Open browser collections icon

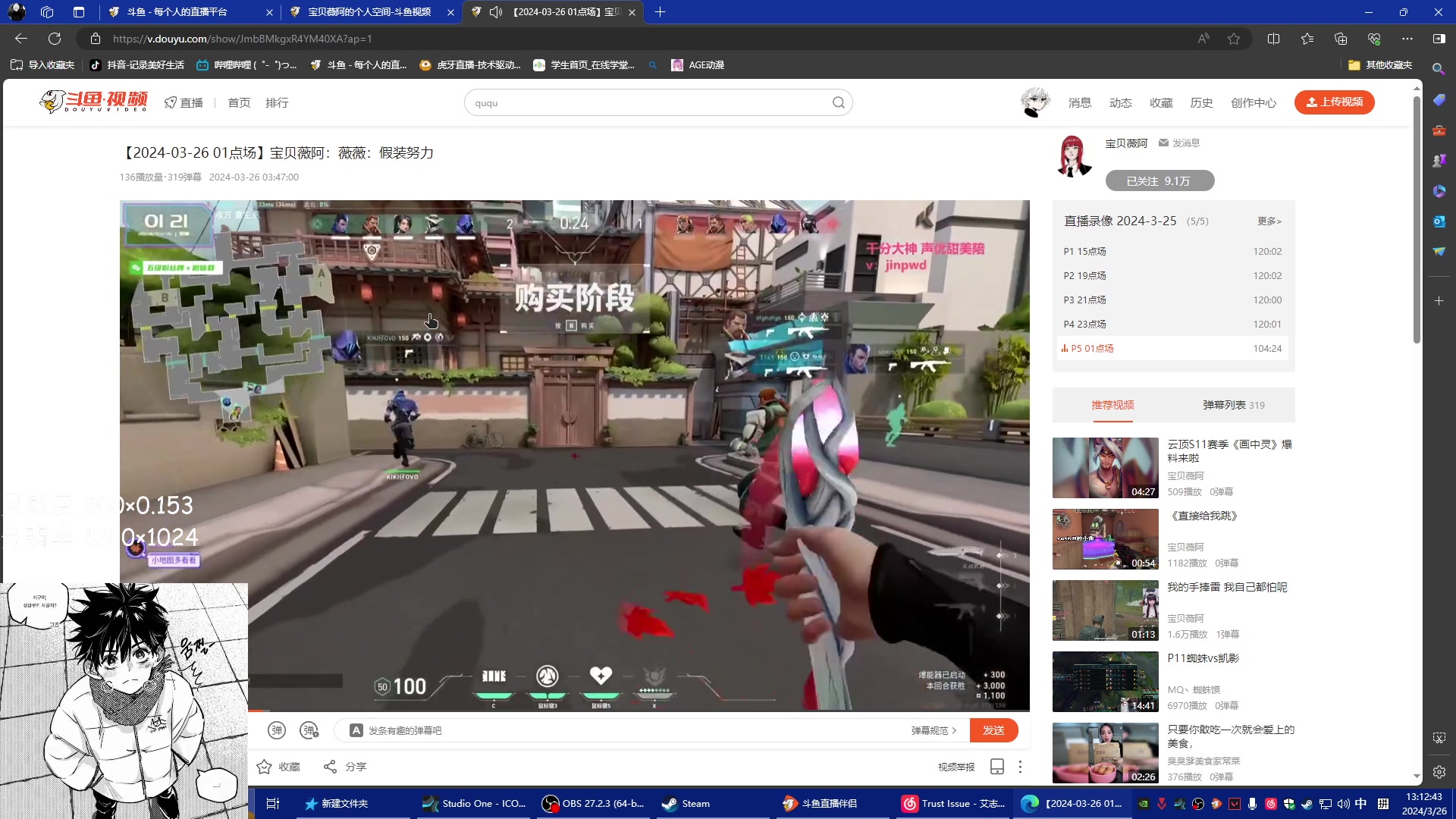tap(1341, 39)
